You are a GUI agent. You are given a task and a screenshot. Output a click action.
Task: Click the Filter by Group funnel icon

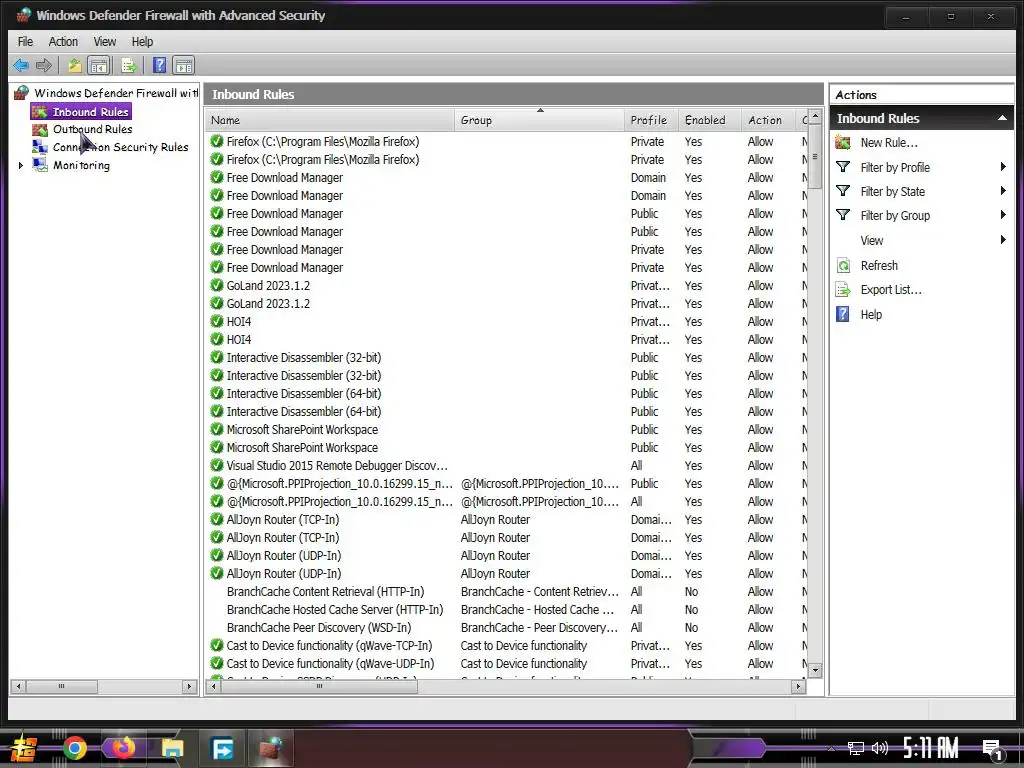pos(843,215)
